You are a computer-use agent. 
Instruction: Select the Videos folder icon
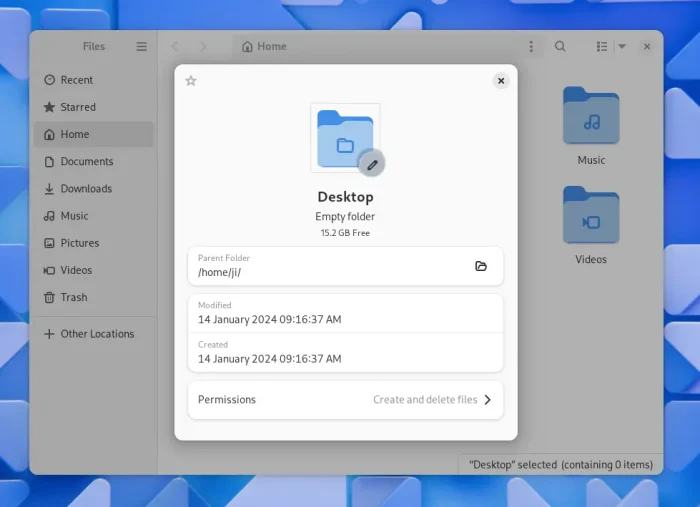(591, 215)
